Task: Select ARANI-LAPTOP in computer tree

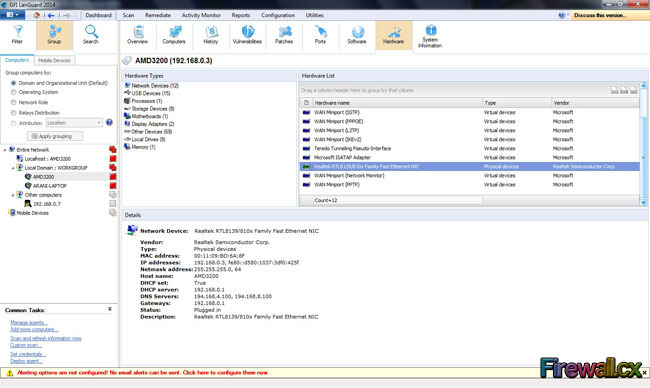Action: click(49, 186)
